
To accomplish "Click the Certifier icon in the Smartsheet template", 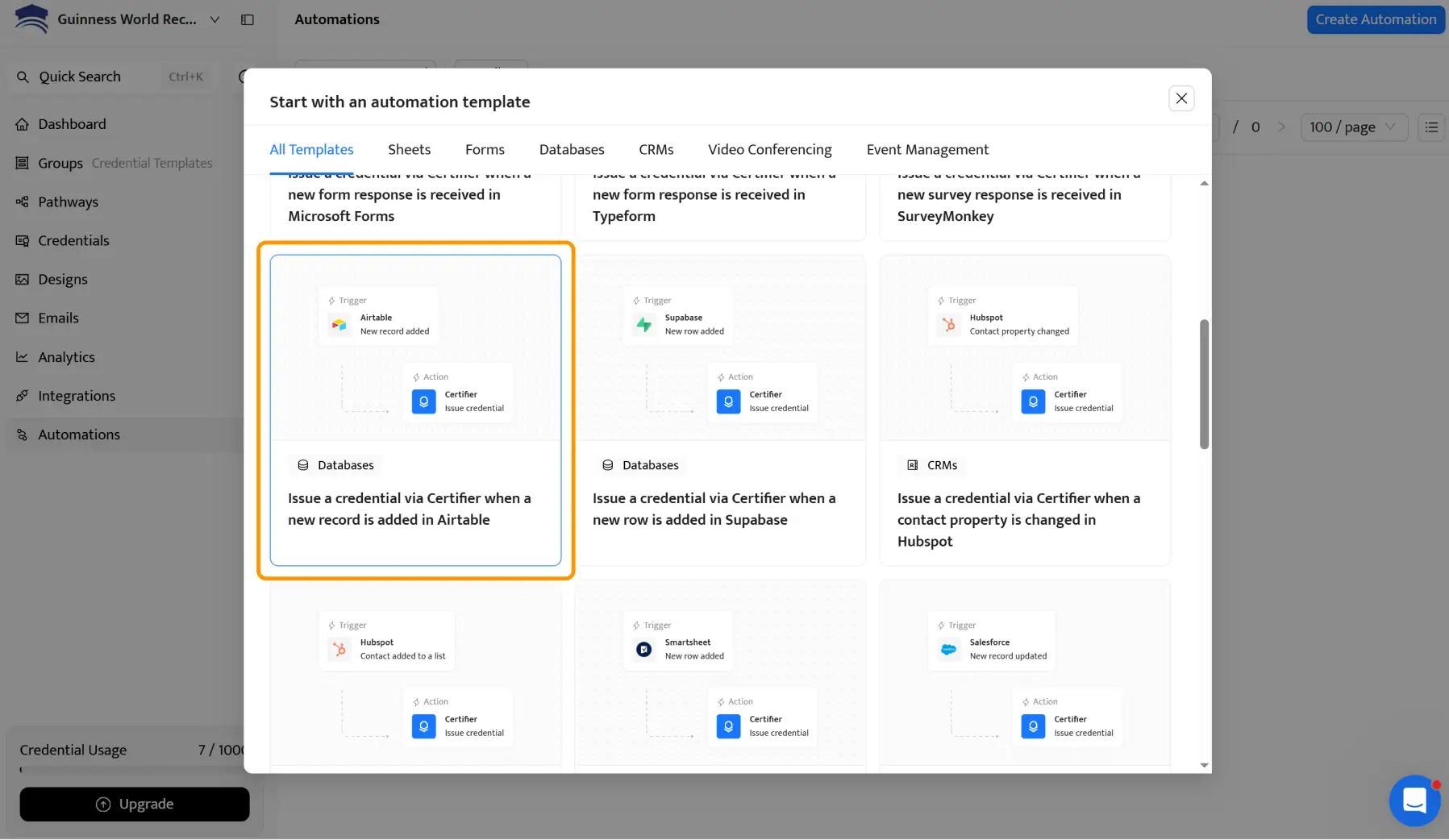I will (x=728, y=726).
